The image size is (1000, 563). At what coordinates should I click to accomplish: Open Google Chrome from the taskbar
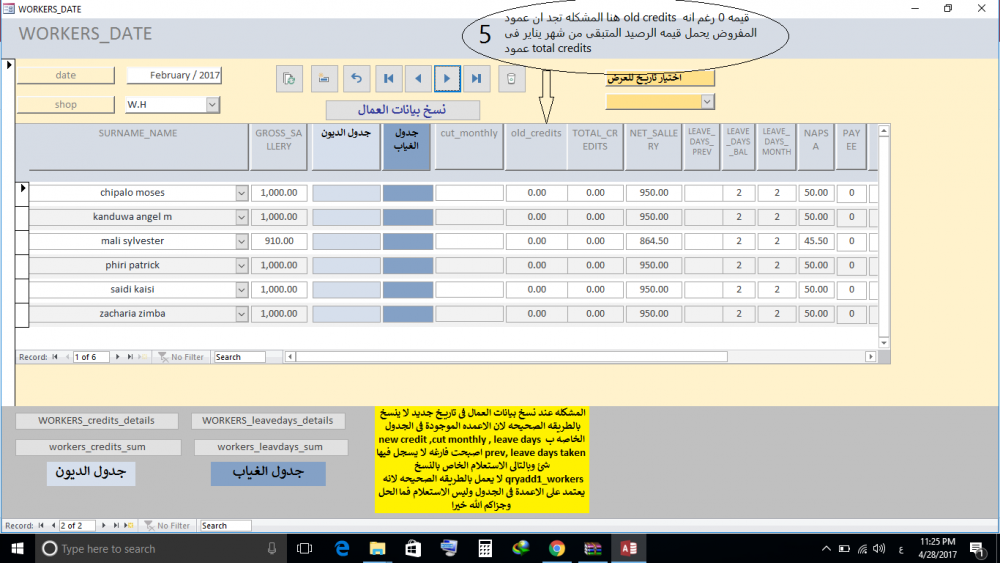click(x=557, y=548)
